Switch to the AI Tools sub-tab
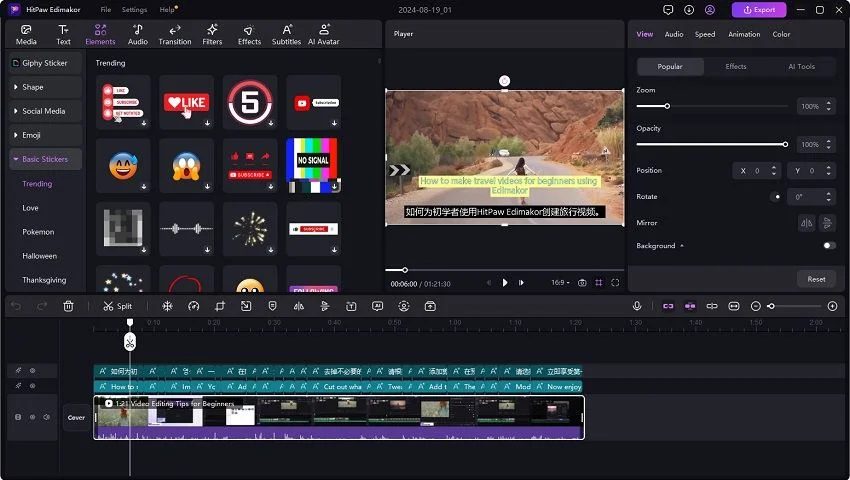The width and height of the screenshot is (850, 480). pos(801,66)
